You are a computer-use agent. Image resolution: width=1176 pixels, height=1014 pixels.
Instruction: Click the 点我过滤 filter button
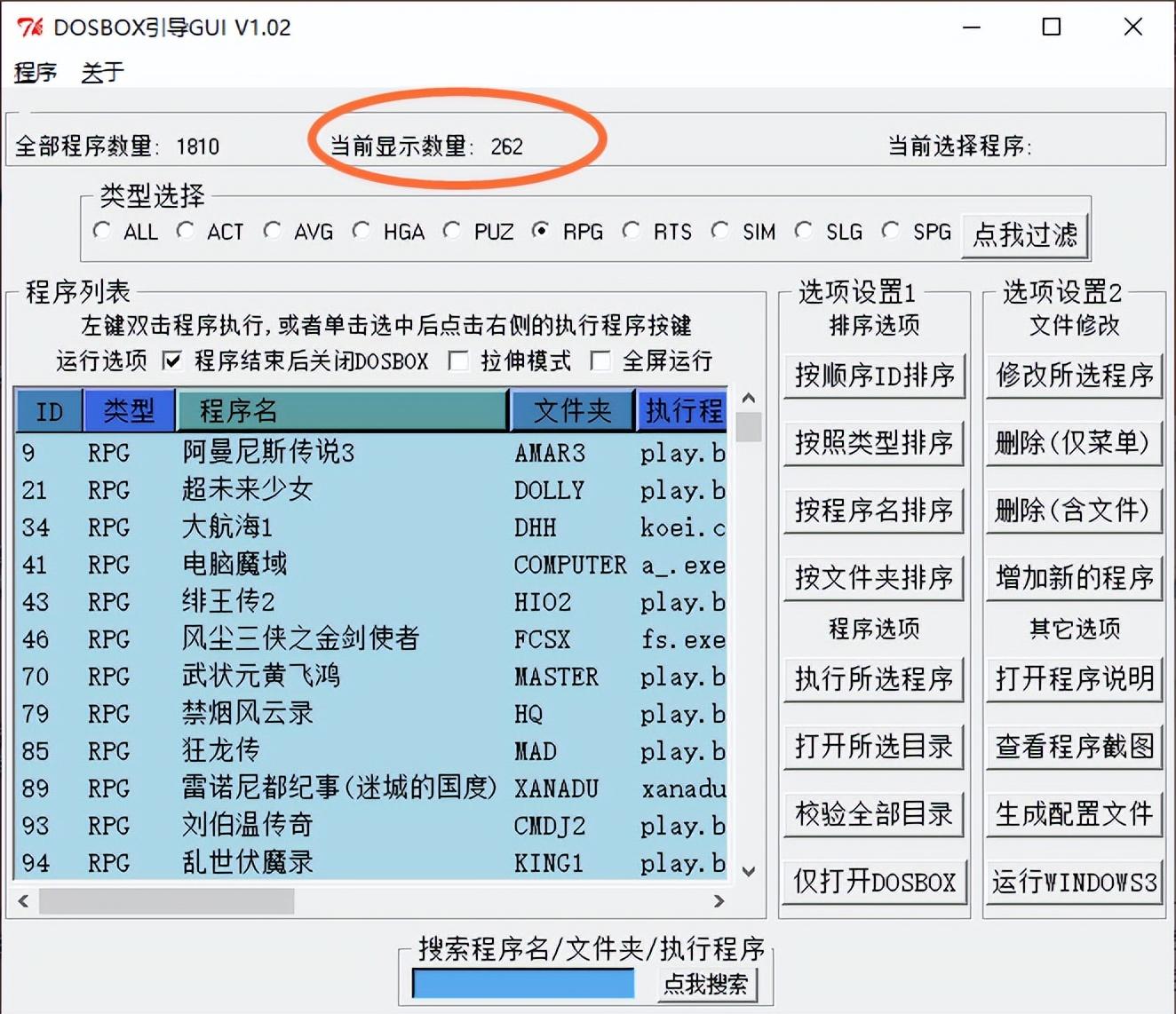pos(1025,234)
